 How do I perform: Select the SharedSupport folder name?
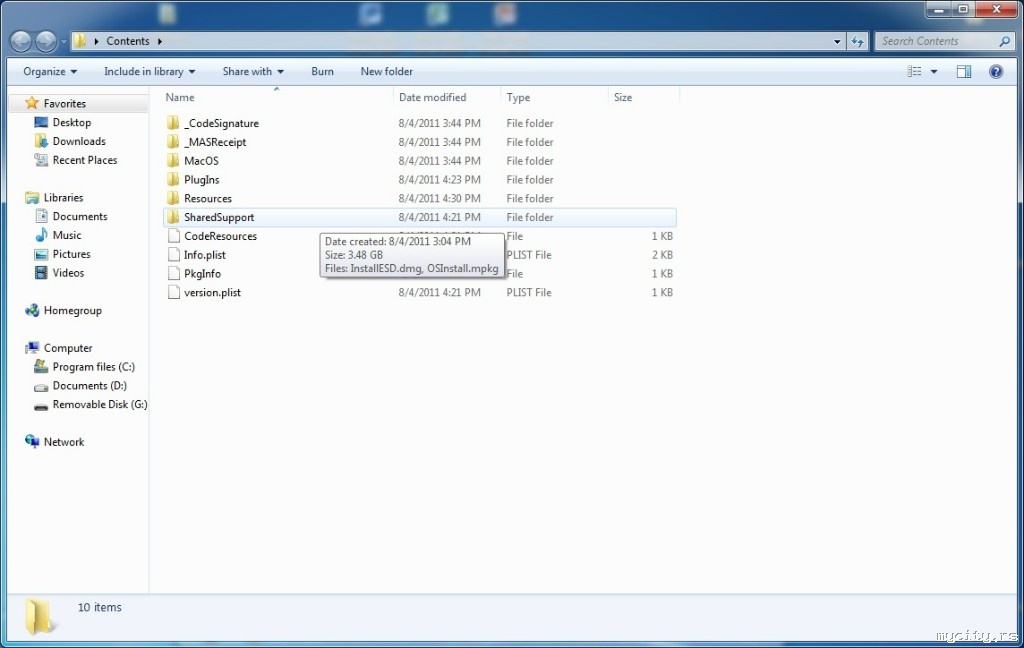219,218
